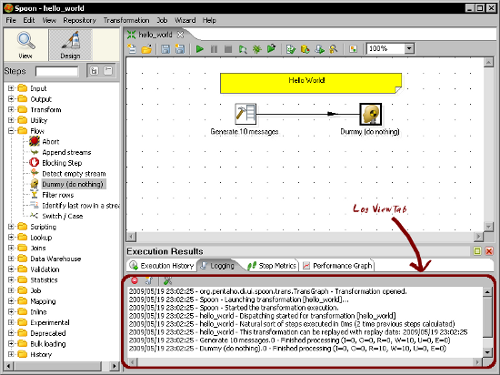Viewport: 500px width, 375px height.
Task: Select the Blocking Step item
Action: point(62,163)
